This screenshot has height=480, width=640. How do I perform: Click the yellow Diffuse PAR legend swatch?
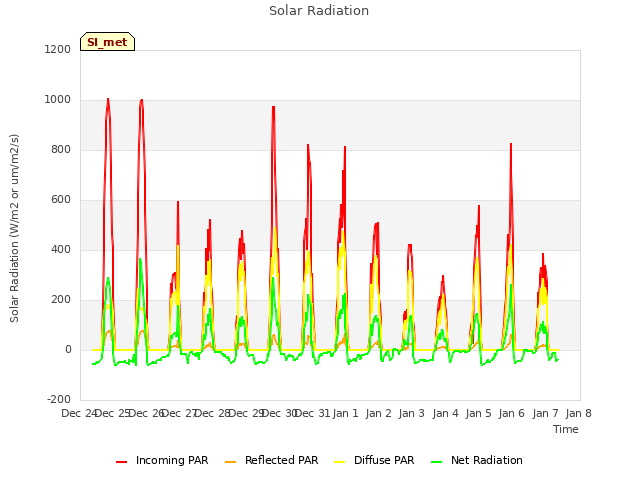point(340,462)
